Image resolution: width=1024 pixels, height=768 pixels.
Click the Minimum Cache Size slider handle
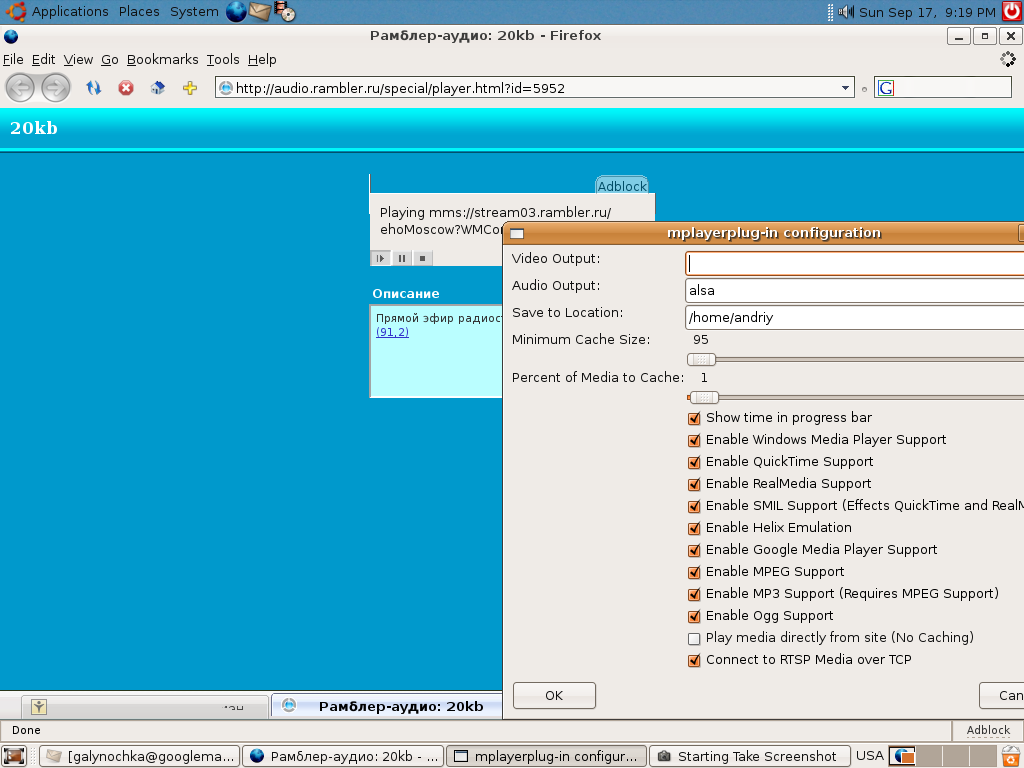tap(701, 359)
